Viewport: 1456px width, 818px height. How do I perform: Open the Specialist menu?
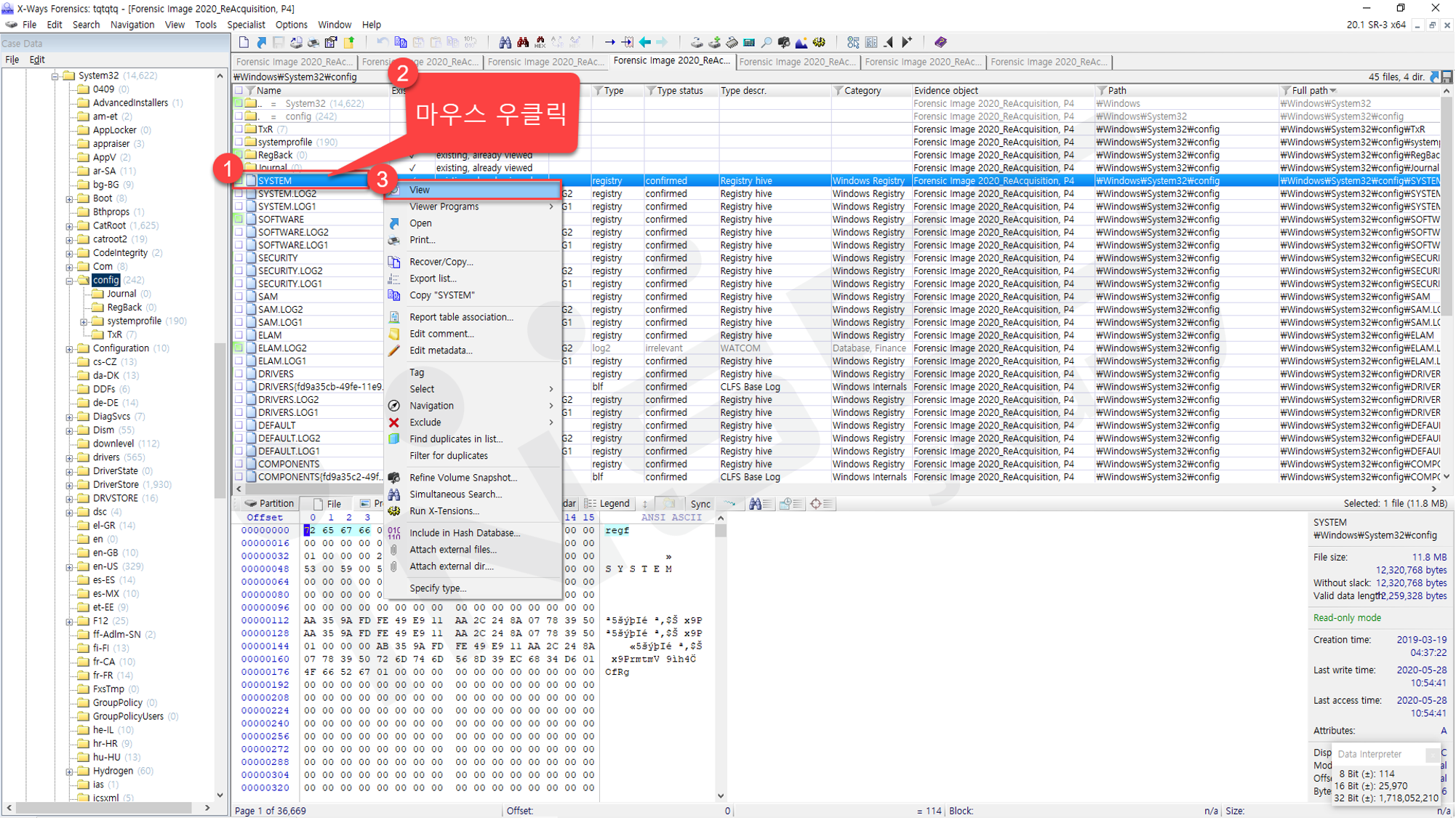246,25
